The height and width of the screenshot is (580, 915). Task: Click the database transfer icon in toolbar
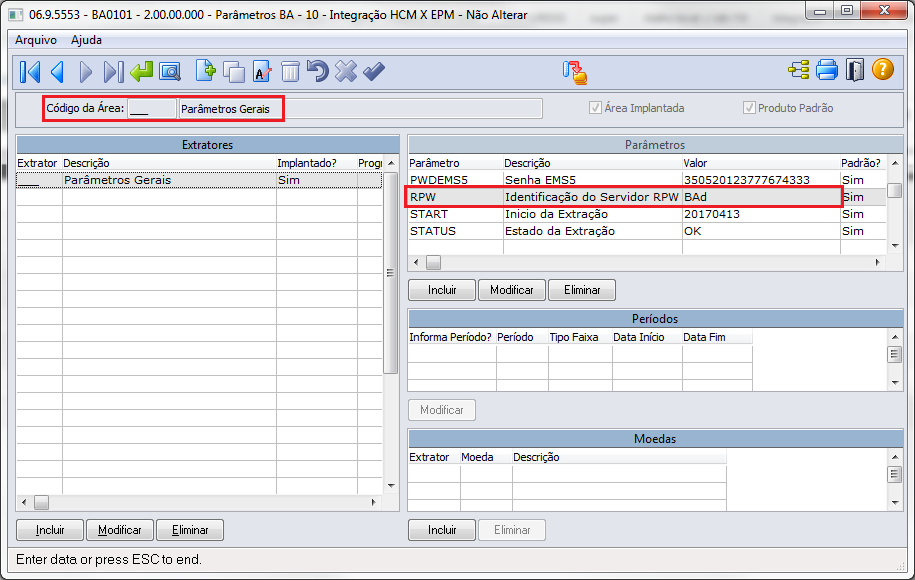[x=575, y=72]
